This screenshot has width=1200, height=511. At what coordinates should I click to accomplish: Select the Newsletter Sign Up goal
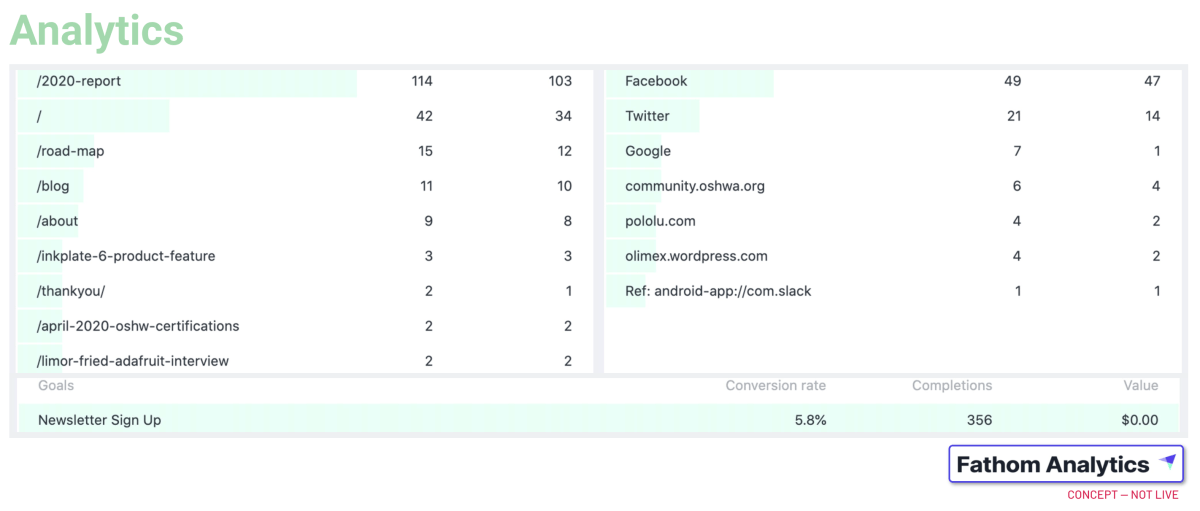[x=599, y=420]
